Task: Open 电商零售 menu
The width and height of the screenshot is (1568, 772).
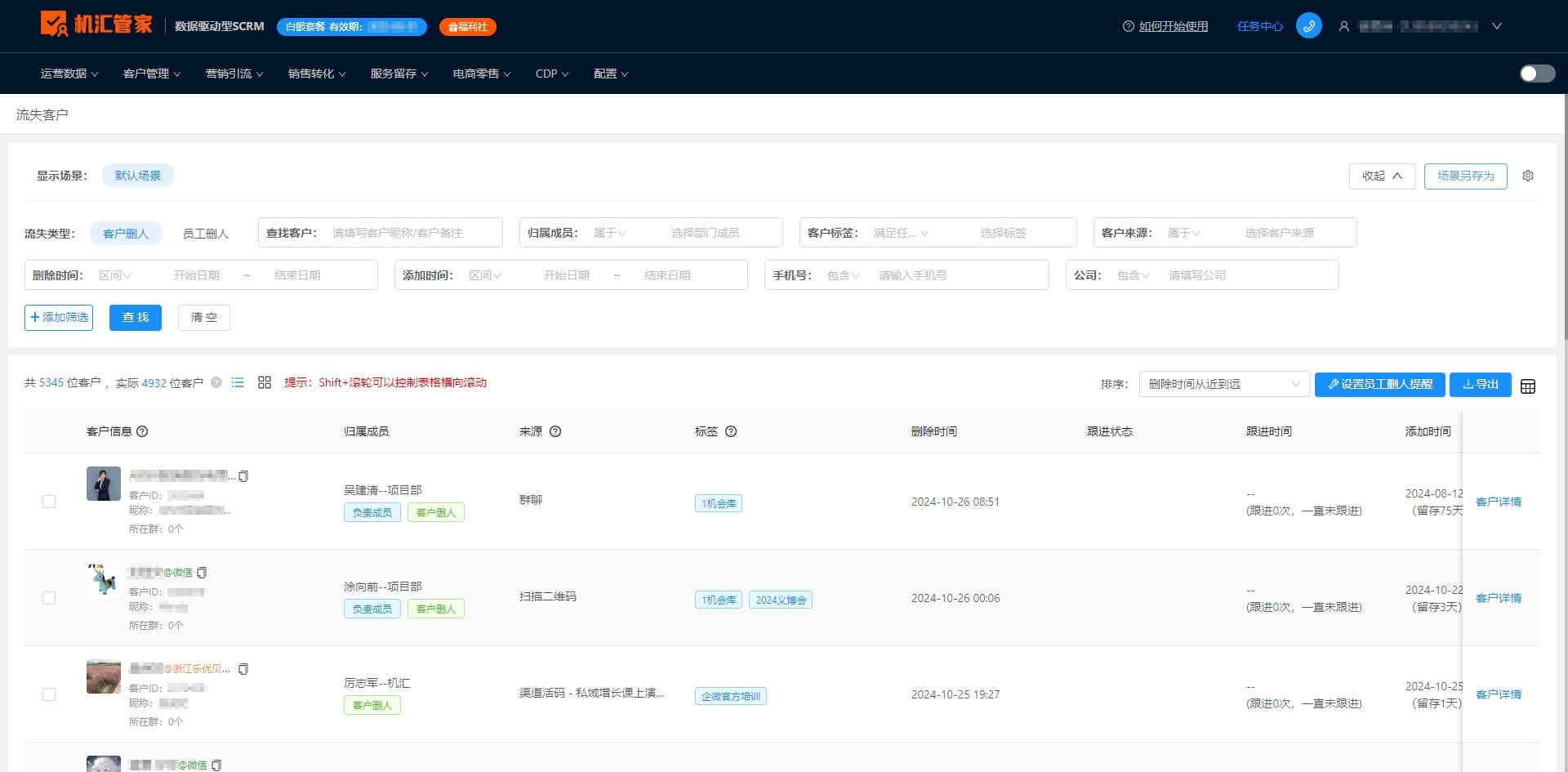Action: coord(482,74)
